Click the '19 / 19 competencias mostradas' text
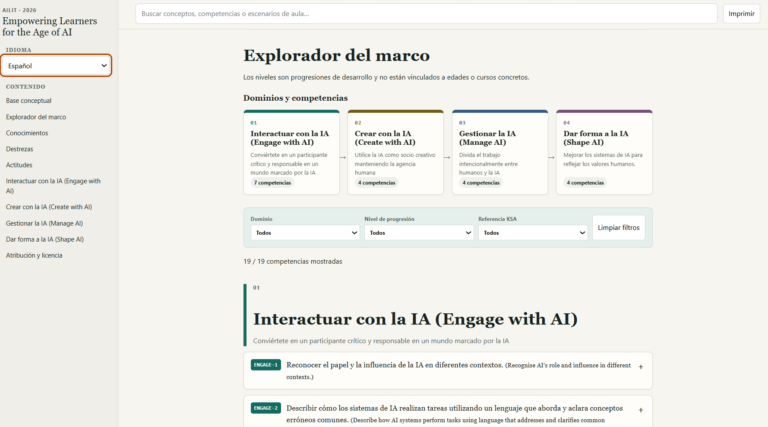The height and width of the screenshot is (427, 768). pos(292,261)
